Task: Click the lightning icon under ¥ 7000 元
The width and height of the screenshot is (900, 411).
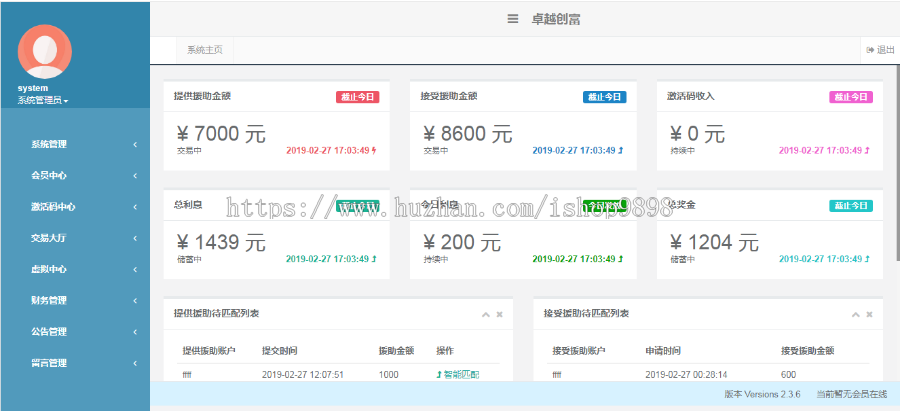Action: click(x=375, y=151)
